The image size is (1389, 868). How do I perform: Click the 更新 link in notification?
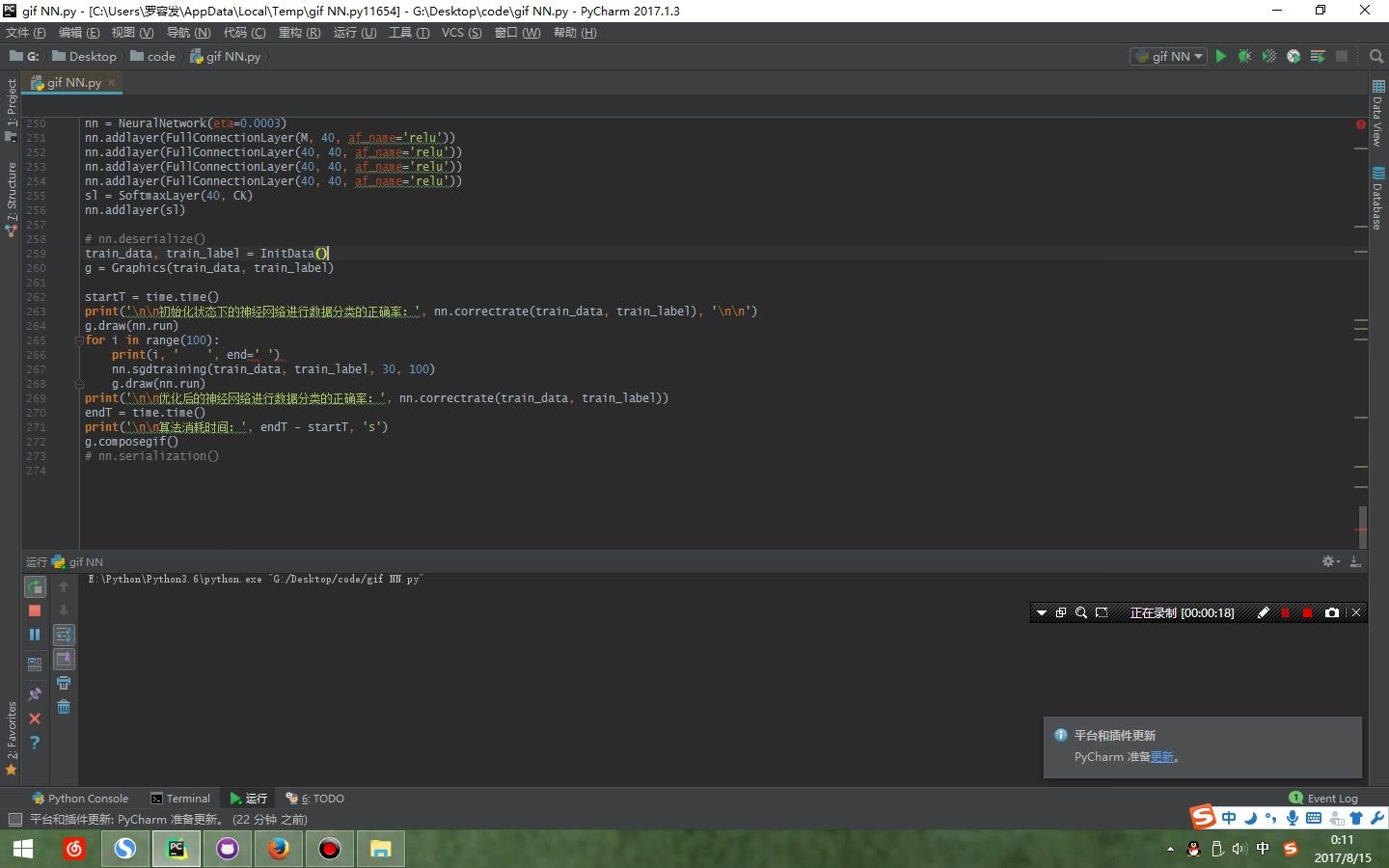coord(1162,757)
